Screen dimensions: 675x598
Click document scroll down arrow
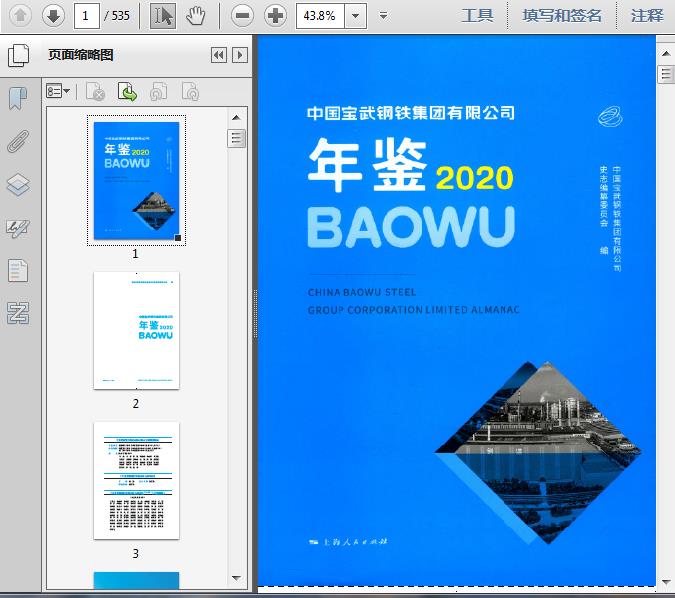click(666, 583)
